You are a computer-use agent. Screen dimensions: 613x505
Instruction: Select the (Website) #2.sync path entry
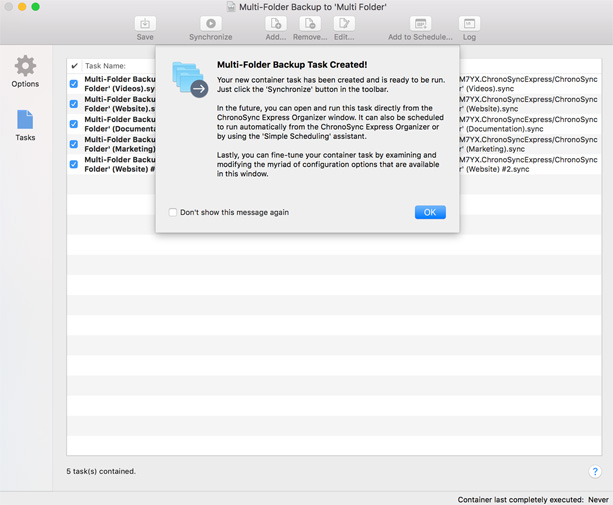point(529,164)
